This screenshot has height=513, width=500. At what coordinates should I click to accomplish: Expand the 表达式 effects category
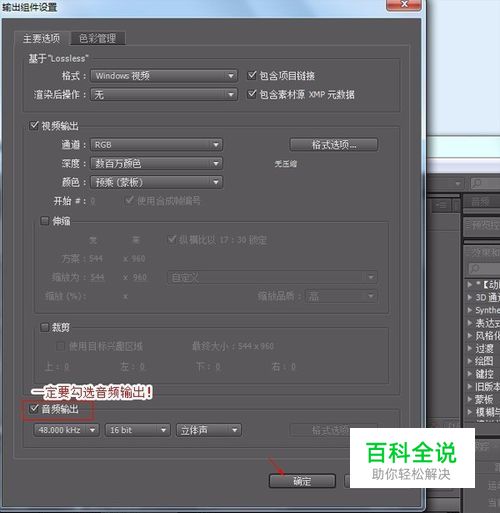470,323
